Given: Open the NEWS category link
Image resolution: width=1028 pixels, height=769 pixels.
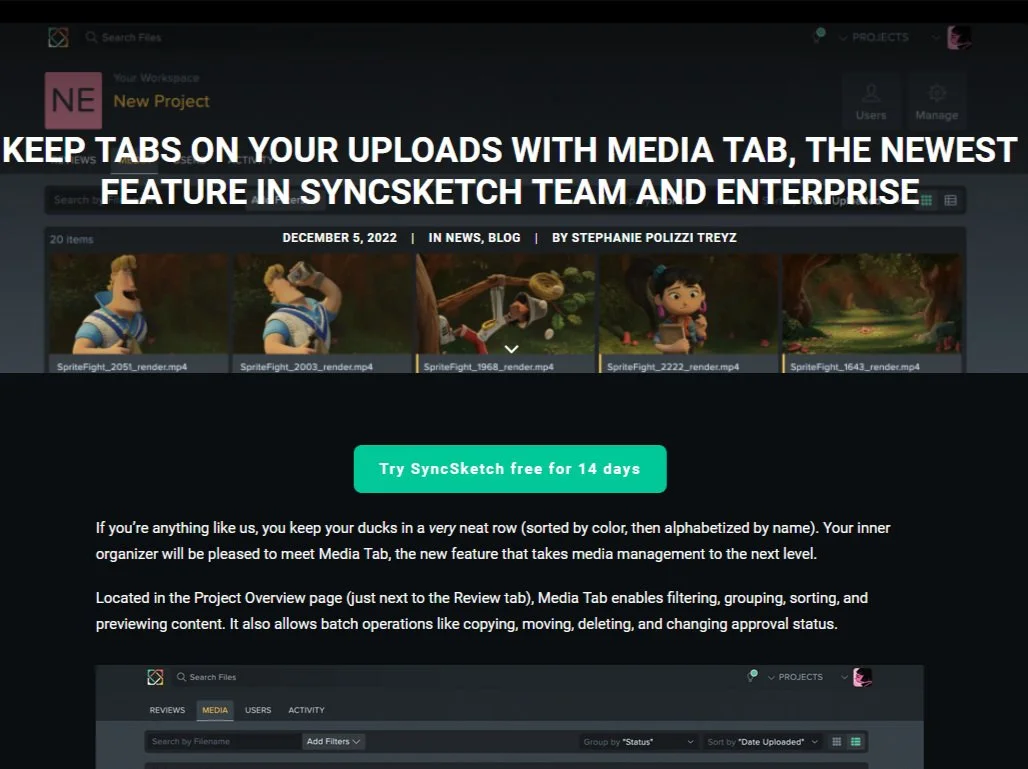Looking at the screenshot, I should (462, 237).
